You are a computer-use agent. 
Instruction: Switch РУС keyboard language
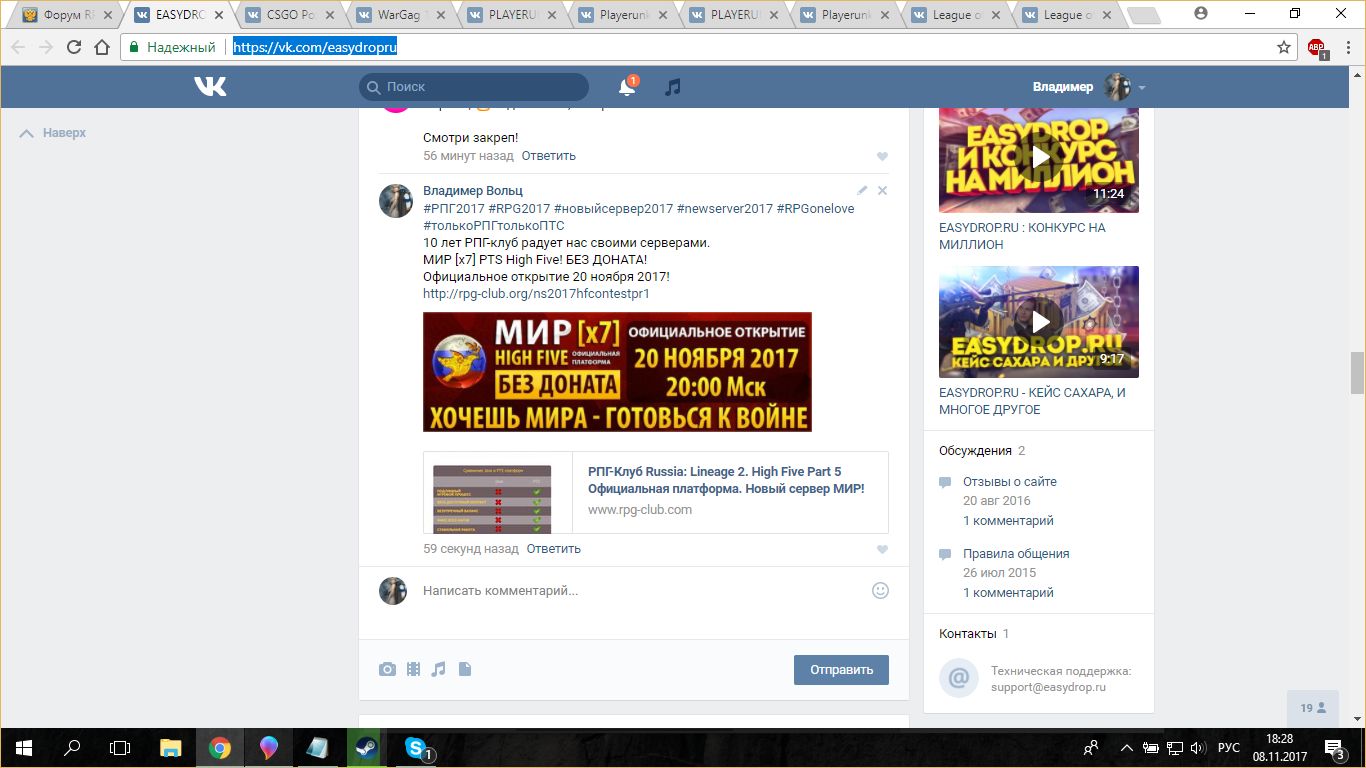[x=1228, y=747]
